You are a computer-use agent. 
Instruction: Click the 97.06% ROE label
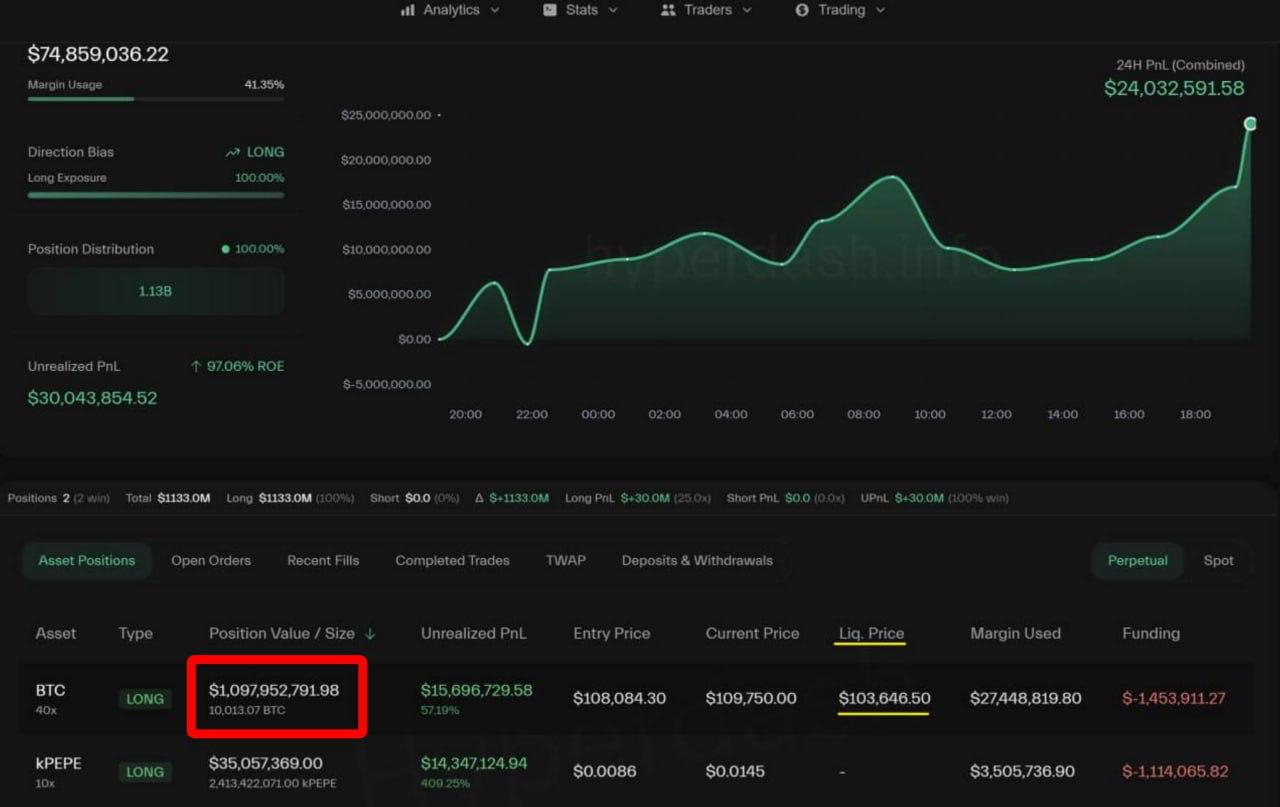(246, 367)
